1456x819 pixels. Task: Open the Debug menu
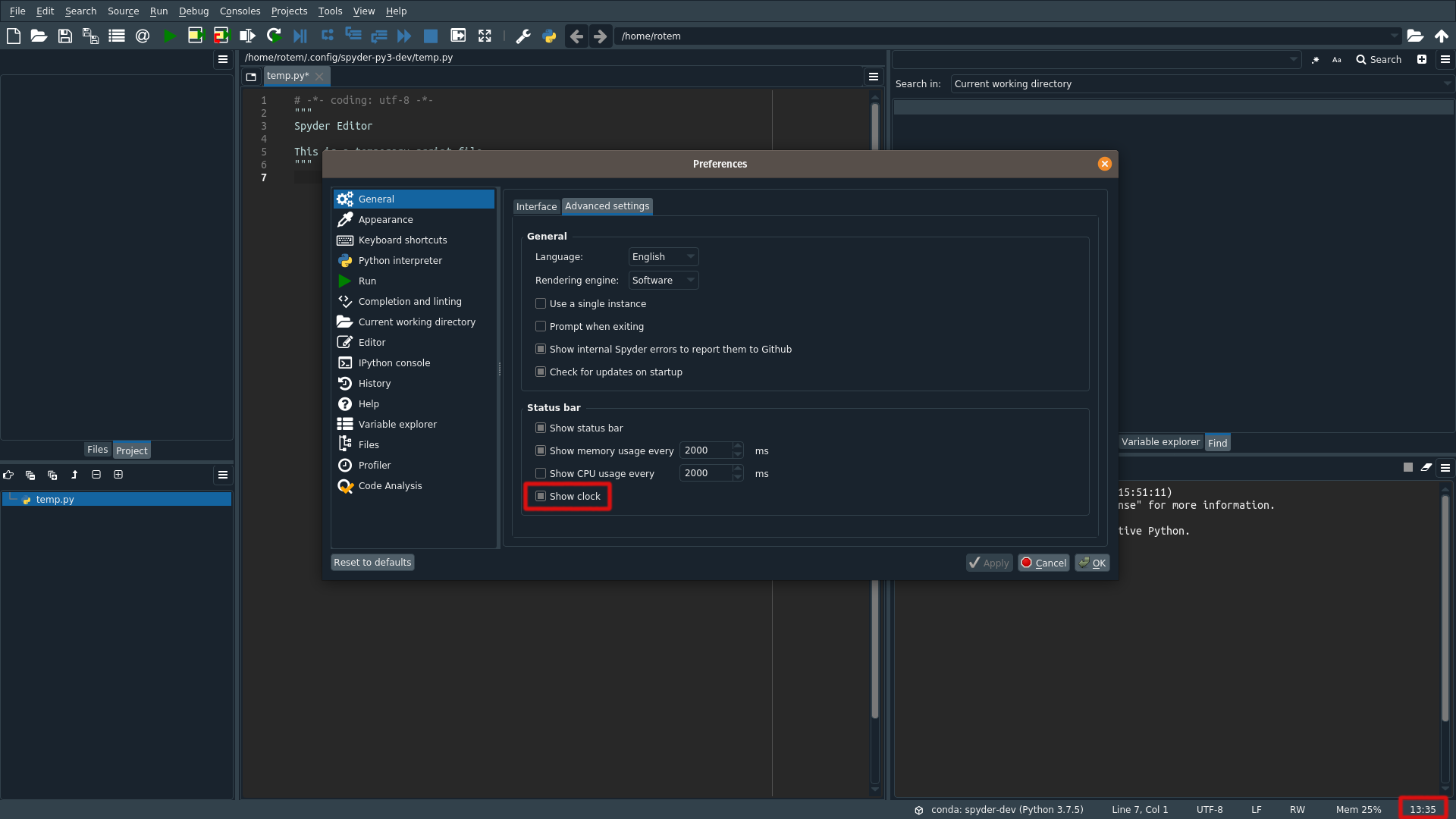coord(193,11)
